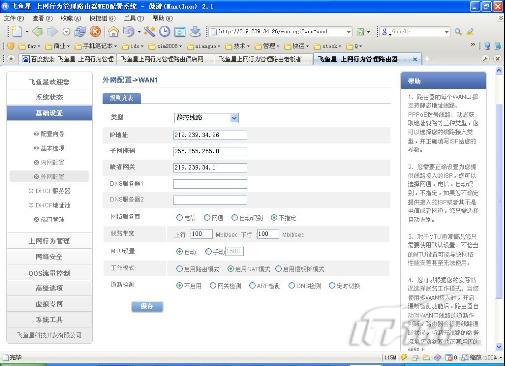Open the 技术 favorites folder
The width and height of the screenshot is (505, 366).
[x=237, y=46]
